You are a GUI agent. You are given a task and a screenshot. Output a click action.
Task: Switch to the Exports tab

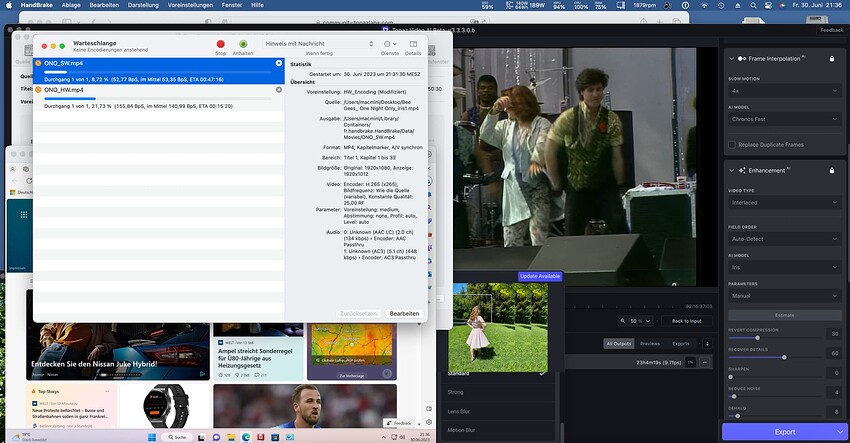tap(681, 344)
